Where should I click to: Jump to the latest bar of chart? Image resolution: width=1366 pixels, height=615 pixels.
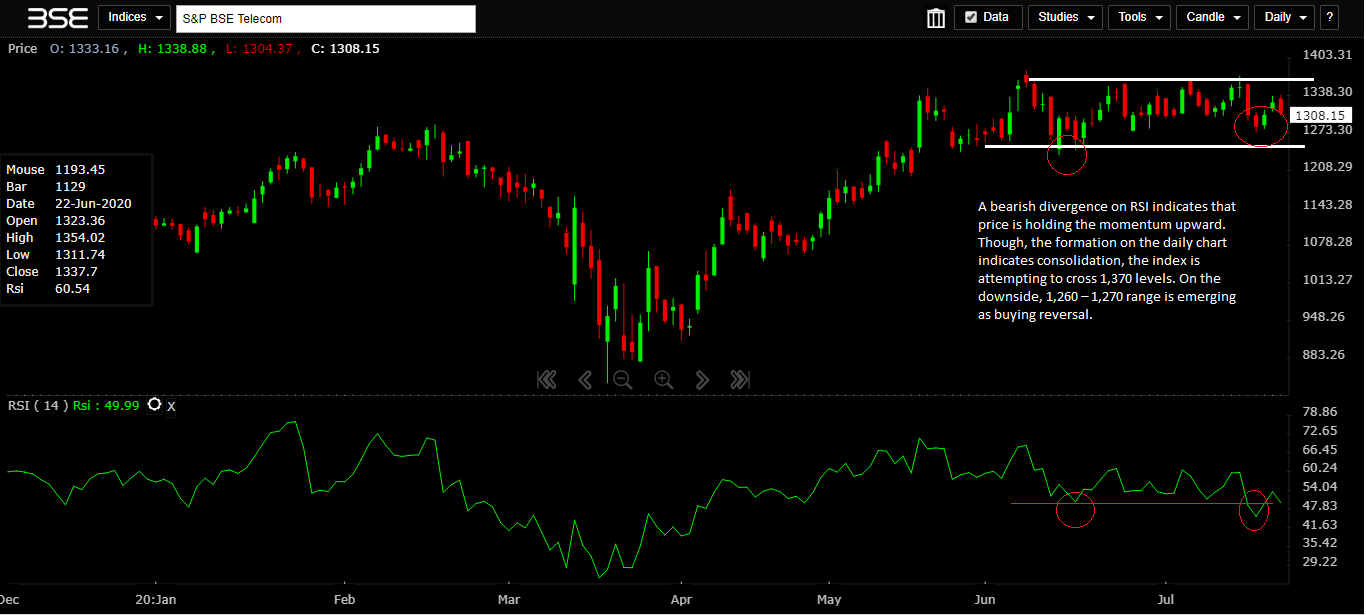(740, 380)
